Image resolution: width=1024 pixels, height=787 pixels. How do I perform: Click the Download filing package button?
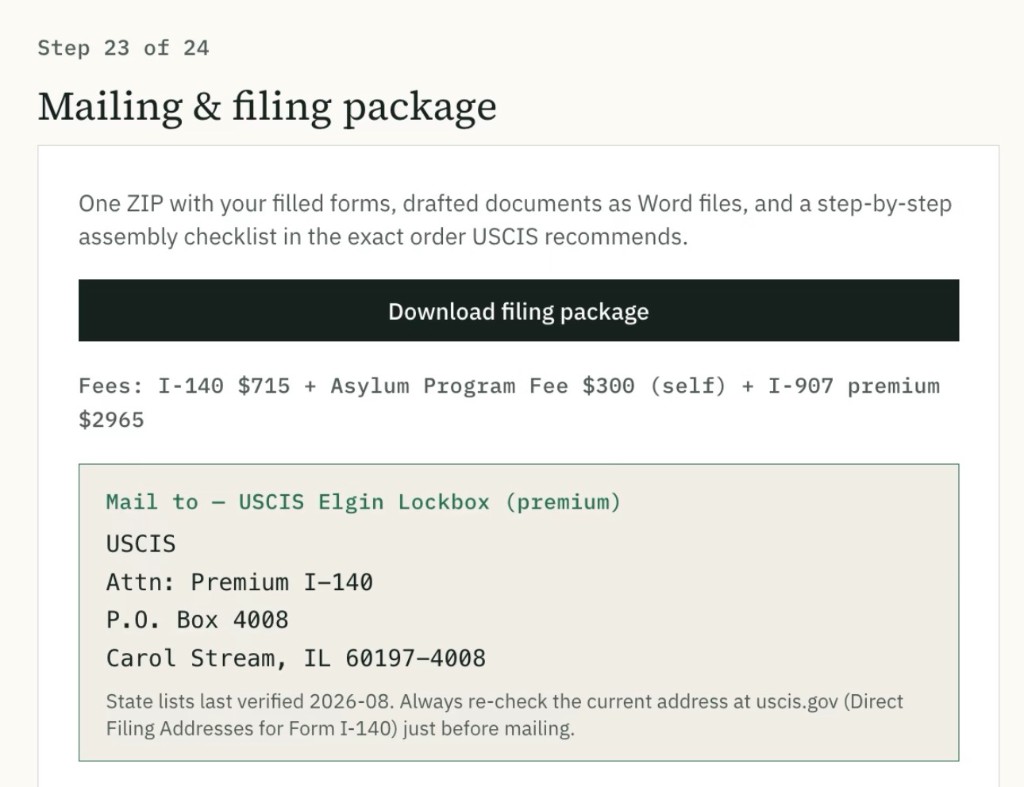519,310
